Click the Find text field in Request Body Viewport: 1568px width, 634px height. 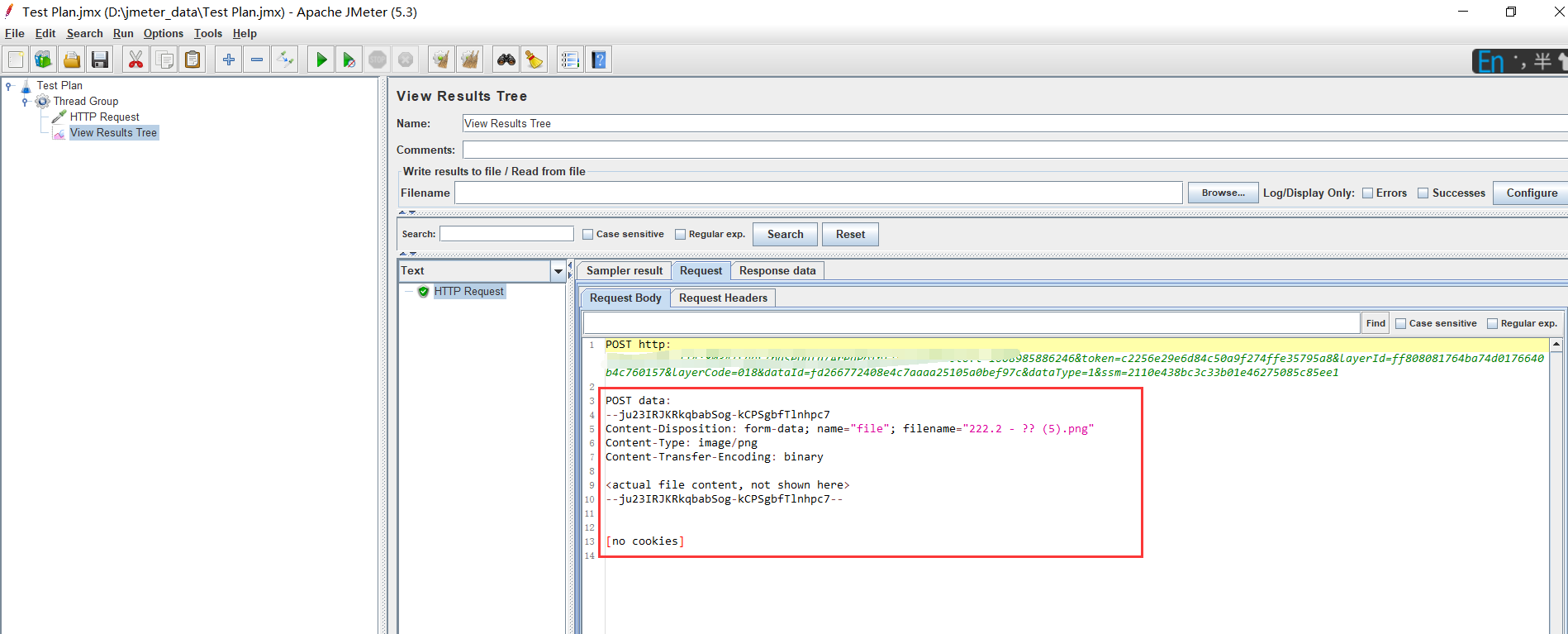tap(972, 323)
